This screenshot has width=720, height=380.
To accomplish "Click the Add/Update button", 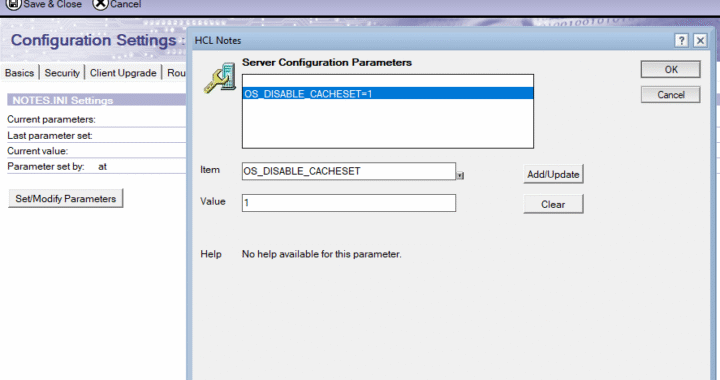I will click(x=553, y=174).
